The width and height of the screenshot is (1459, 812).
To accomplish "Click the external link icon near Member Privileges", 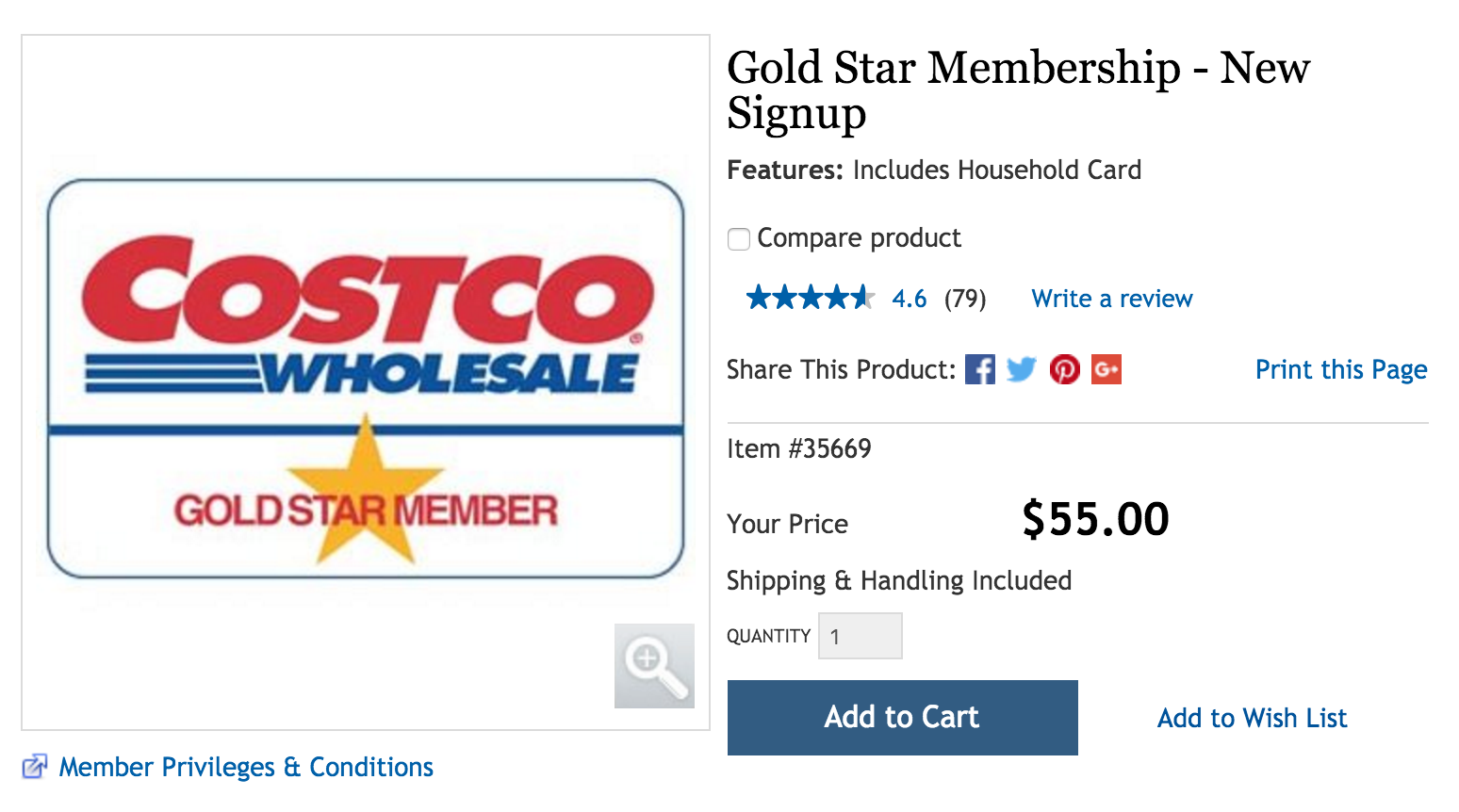I will click(x=35, y=767).
